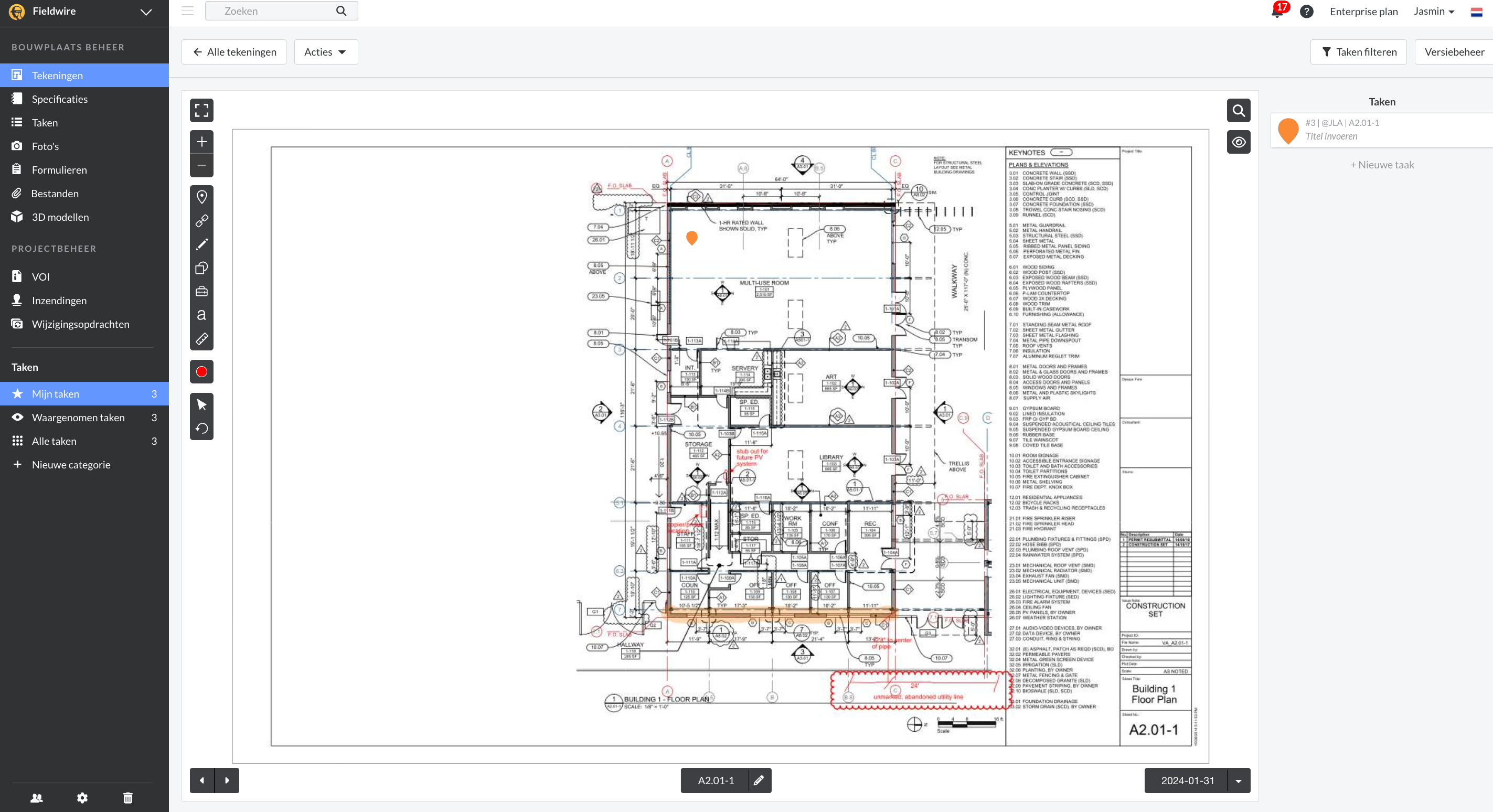
Task: Select the pointer cursor tool
Action: coord(201,404)
